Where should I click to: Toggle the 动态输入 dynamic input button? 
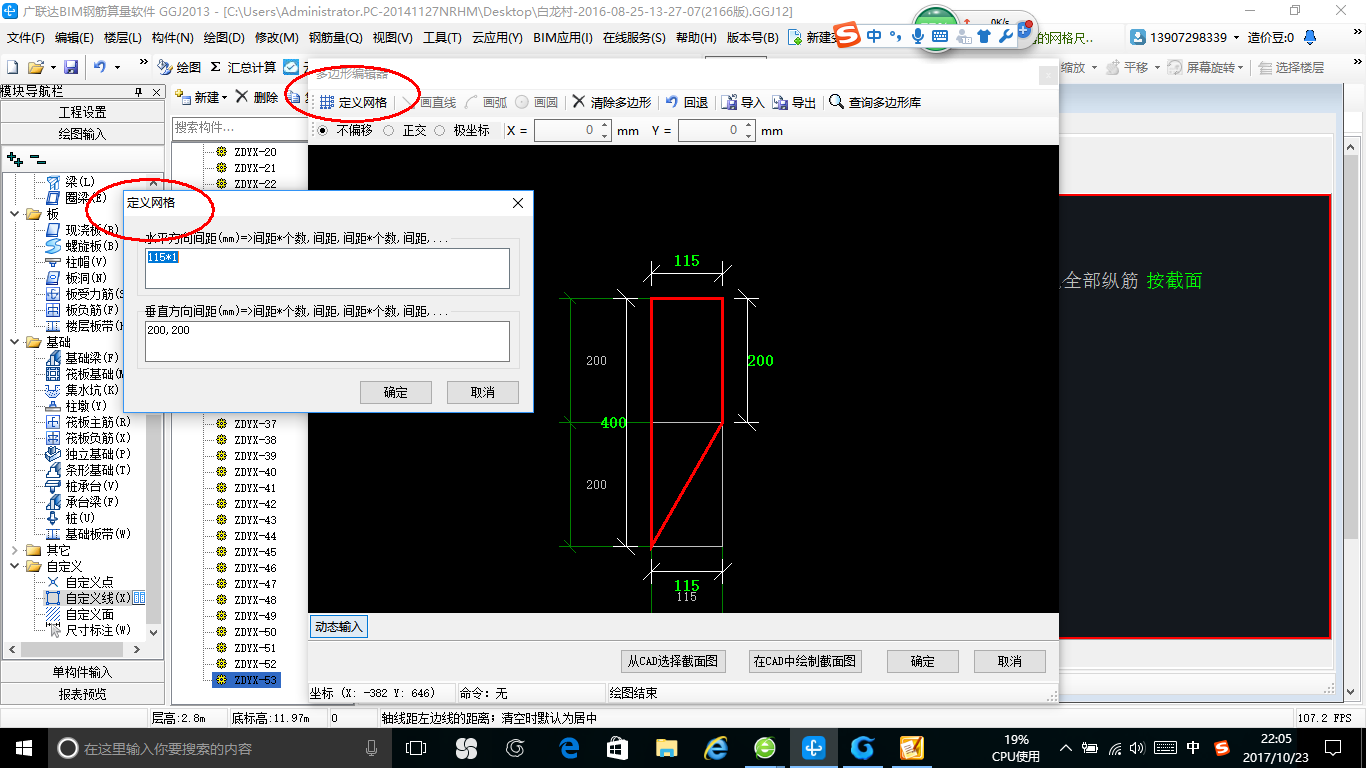(338, 627)
